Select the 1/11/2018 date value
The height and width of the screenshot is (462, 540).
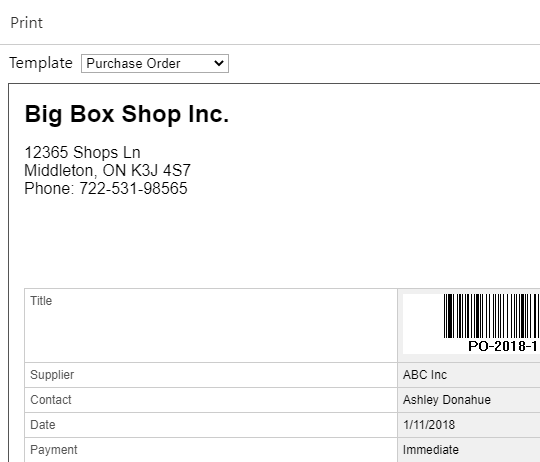(429, 424)
